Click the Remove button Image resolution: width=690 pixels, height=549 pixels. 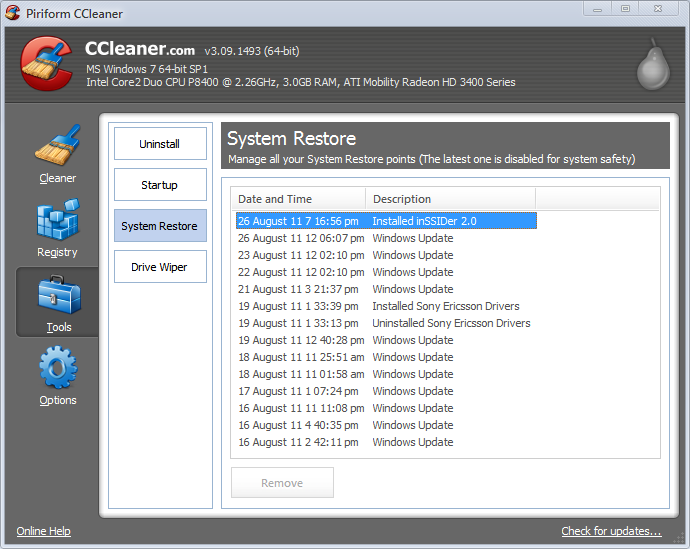point(282,483)
